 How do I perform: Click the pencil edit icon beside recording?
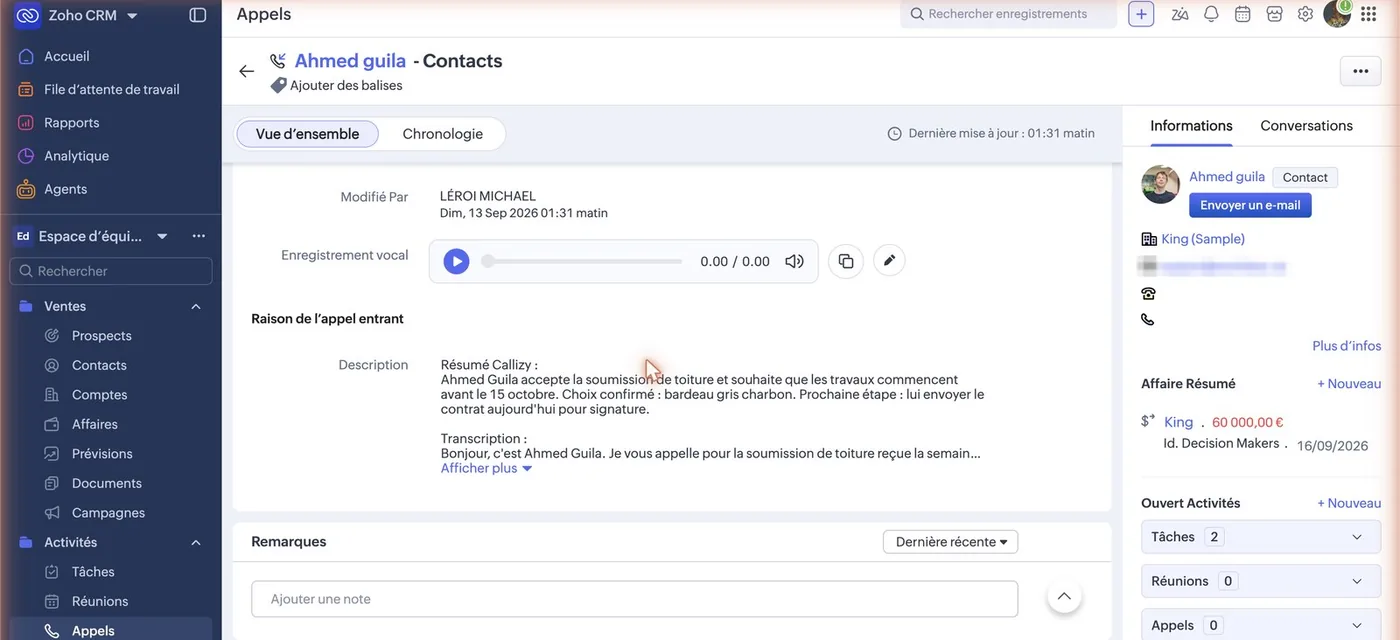pos(889,260)
